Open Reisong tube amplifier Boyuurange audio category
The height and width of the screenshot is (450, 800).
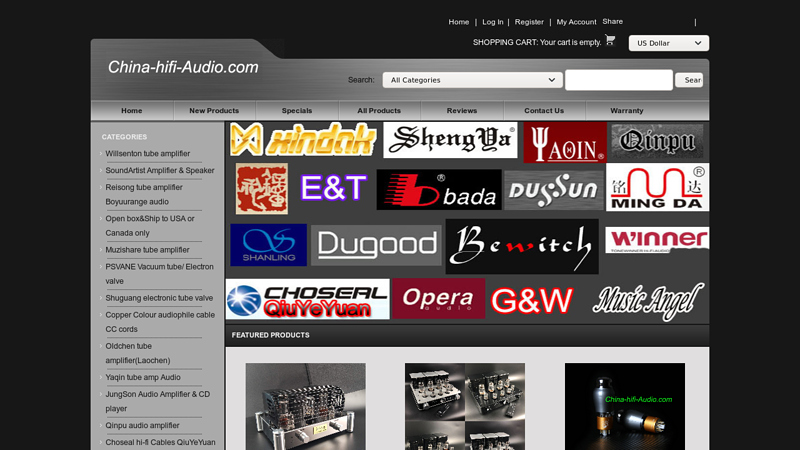click(144, 194)
